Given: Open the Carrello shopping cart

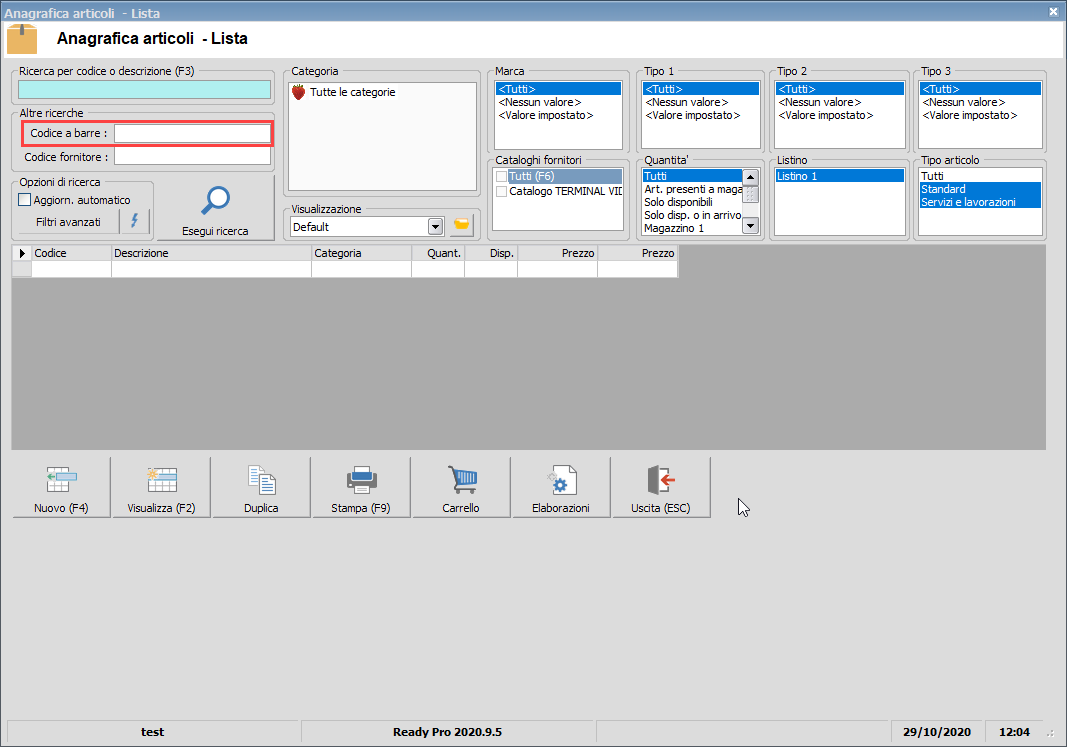Looking at the screenshot, I should 461,487.
